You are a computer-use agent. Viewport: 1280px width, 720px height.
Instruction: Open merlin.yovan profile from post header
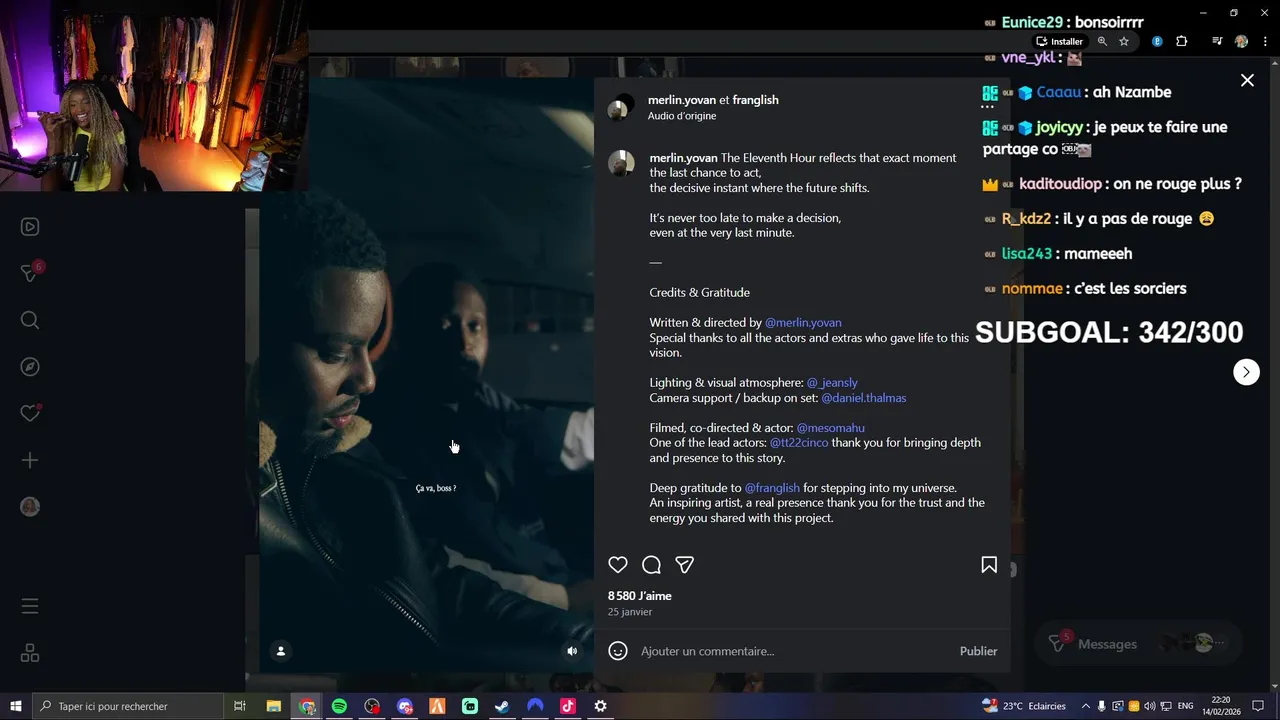[681, 100]
